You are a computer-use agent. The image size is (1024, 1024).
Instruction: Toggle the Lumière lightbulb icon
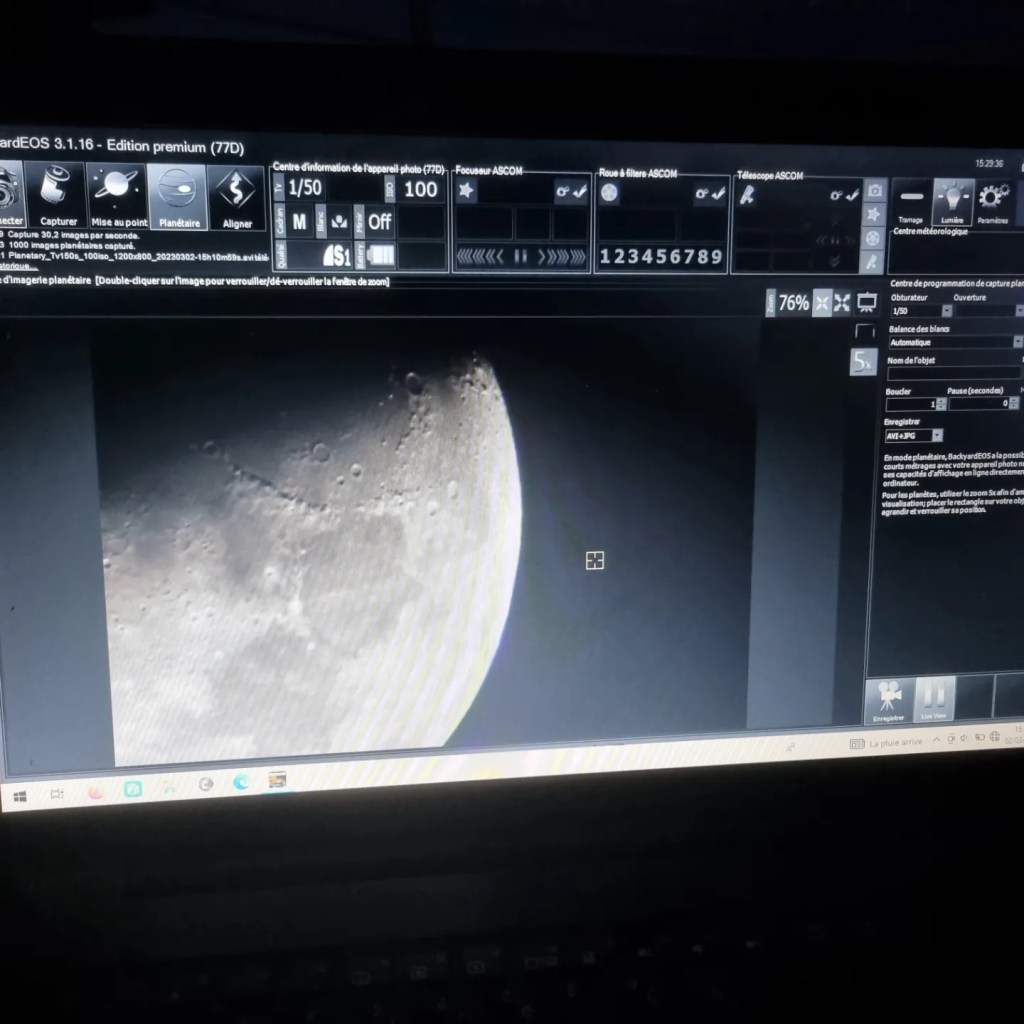pyautogui.click(x=952, y=201)
